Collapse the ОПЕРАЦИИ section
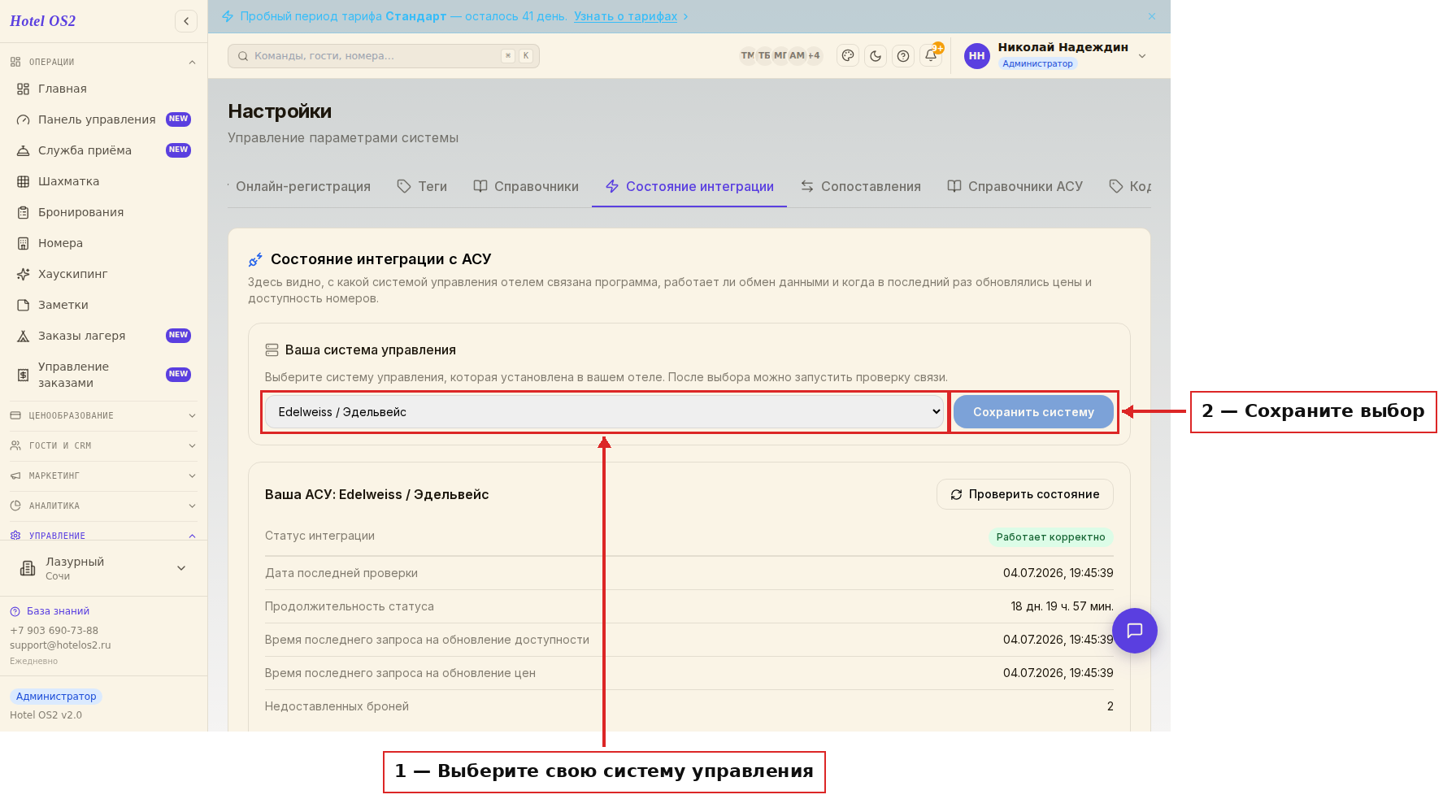This screenshot has width=1456, height=812. pyautogui.click(x=103, y=62)
